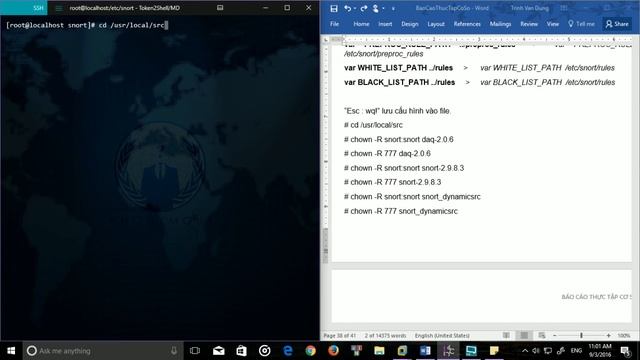Switch to the Design ribbon tab
The height and width of the screenshot is (360, 640).
(x=410, y=24)
